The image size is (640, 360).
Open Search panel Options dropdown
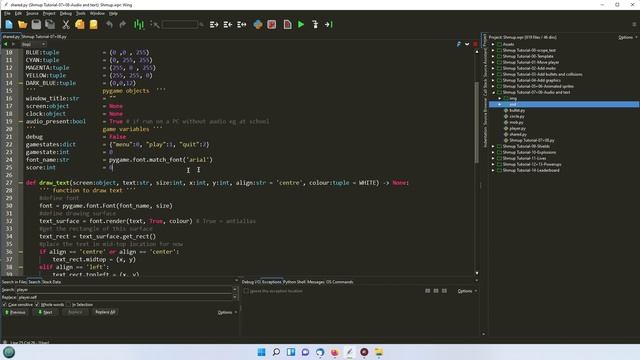[x=227, y=312]
